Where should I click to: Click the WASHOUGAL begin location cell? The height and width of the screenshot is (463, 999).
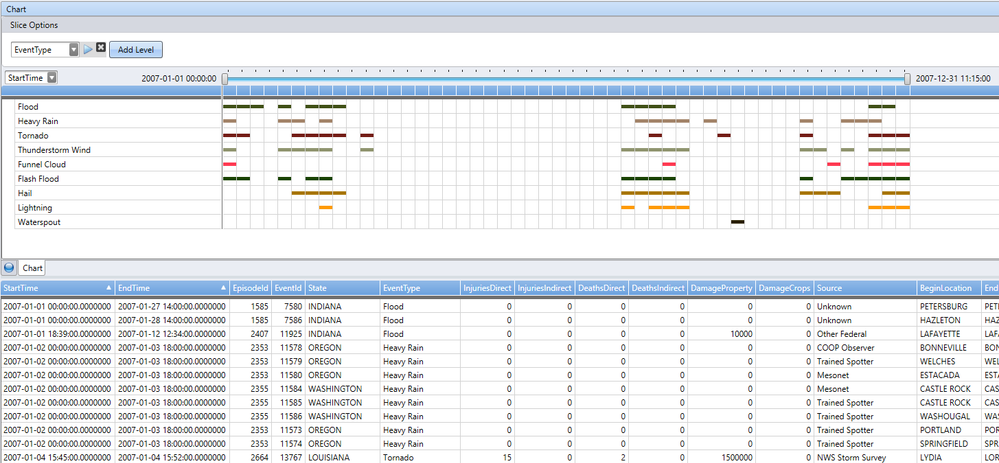coord(950,417)
